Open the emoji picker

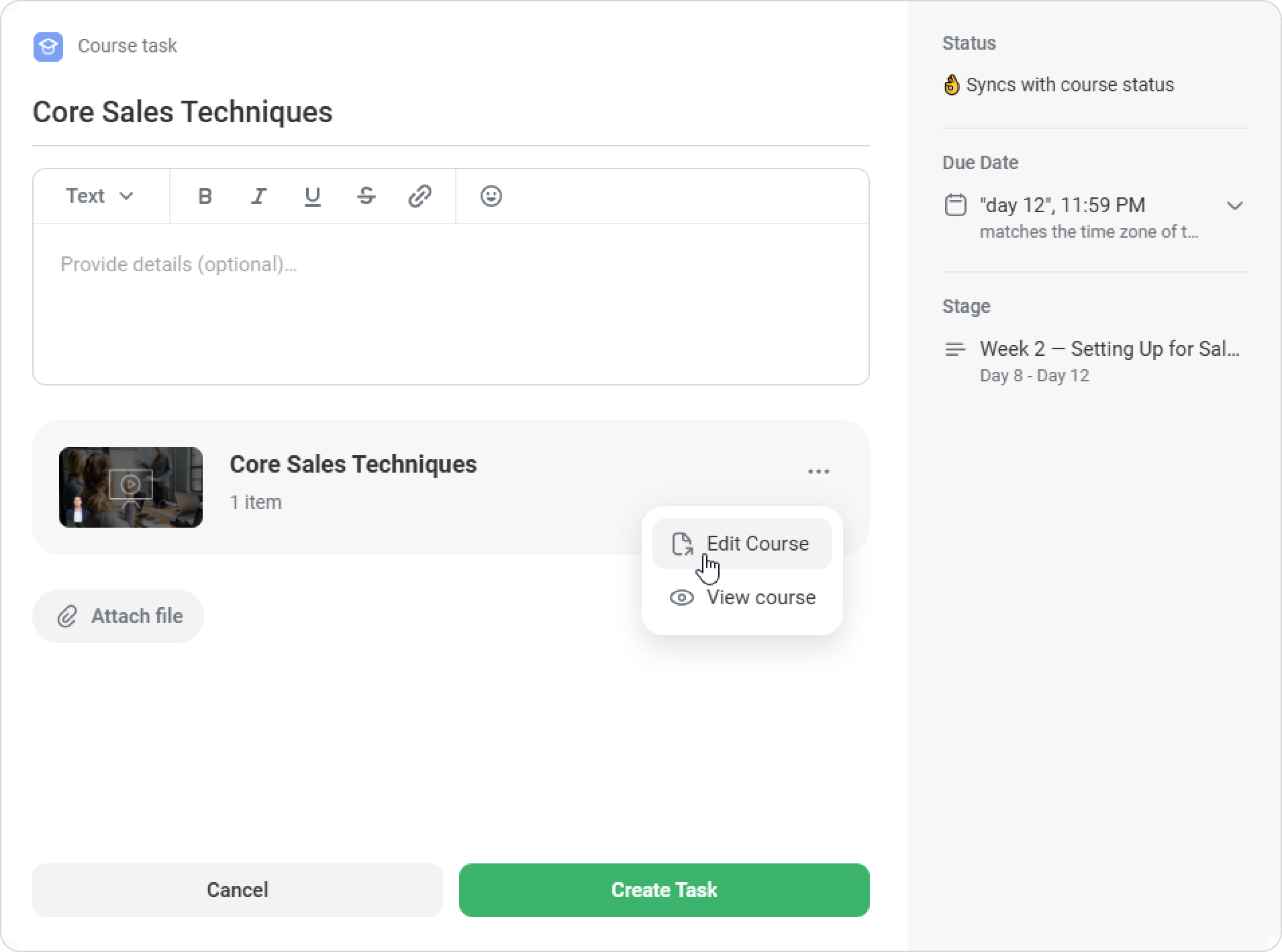coord(491,196)
